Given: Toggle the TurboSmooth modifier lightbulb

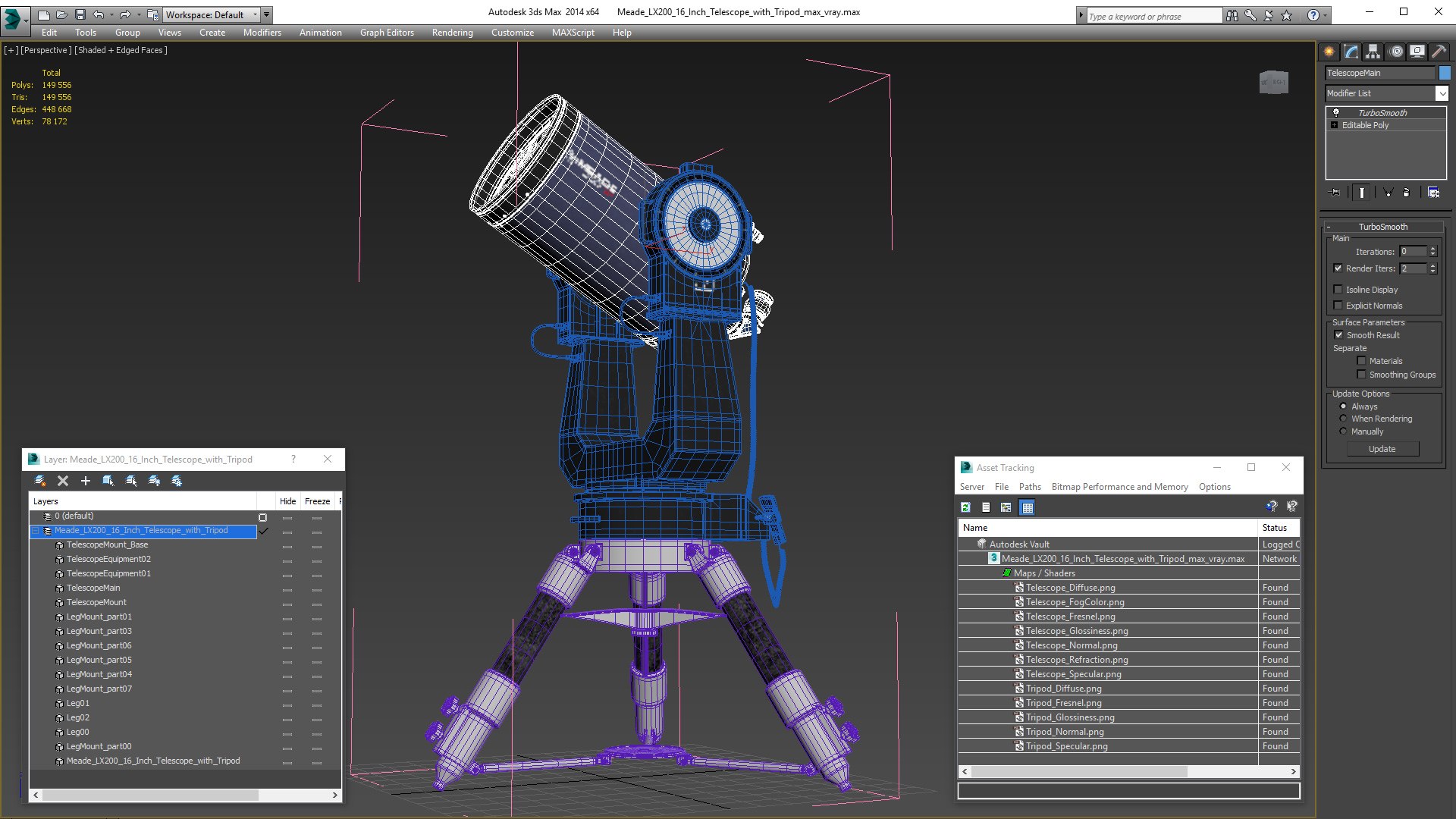Looking at the screenshot, I should click(x=1336, y=112).
